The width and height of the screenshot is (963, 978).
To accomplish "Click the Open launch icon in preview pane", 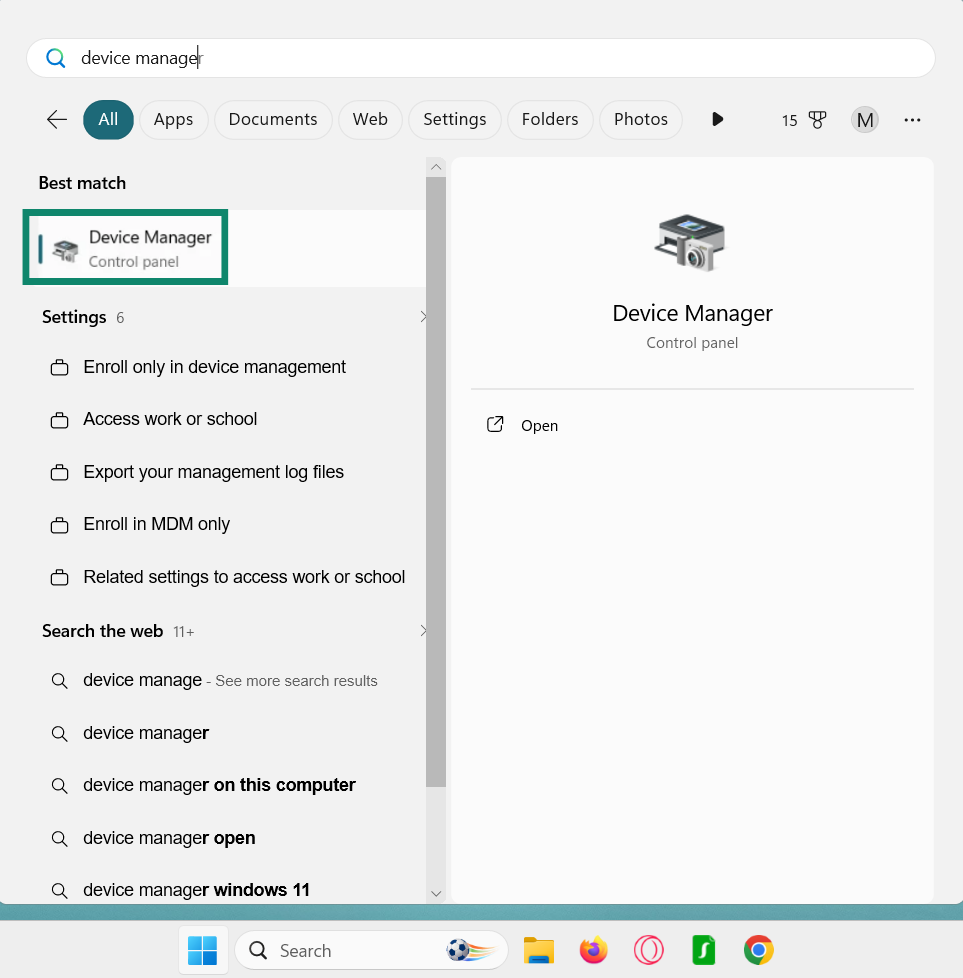I will point(495,425).
